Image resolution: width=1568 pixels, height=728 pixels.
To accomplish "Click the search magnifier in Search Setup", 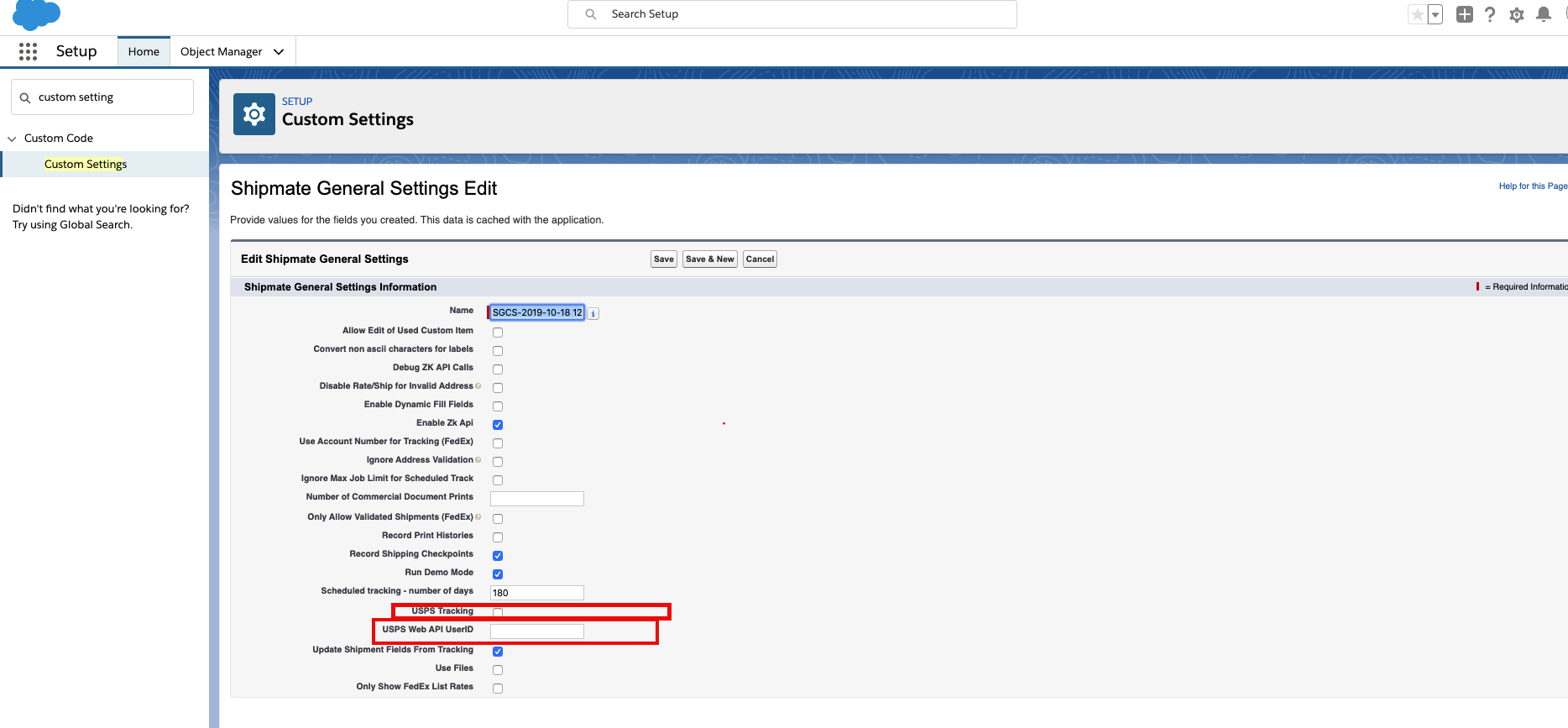I will [x=591, y=14].
